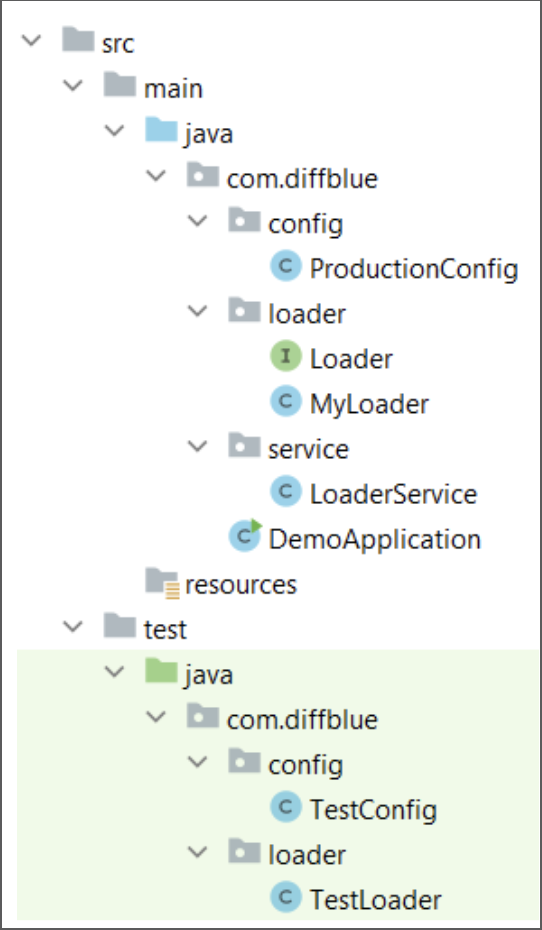
Task: Collapse the loader package under main
Action: tap(197, 311)
